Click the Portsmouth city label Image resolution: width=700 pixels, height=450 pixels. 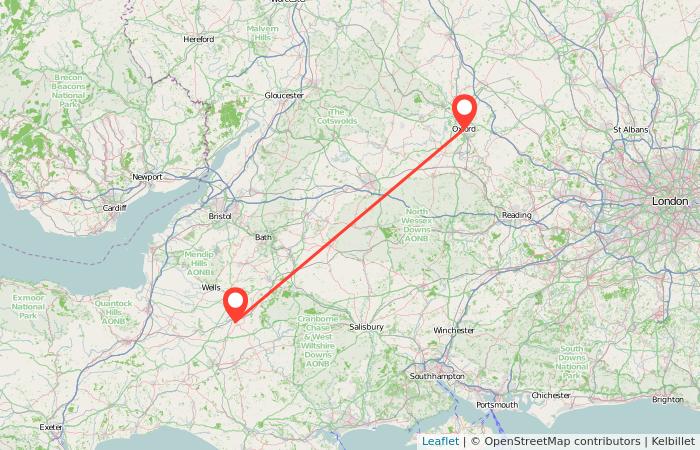pyautogui.click(x=497, y=405)
